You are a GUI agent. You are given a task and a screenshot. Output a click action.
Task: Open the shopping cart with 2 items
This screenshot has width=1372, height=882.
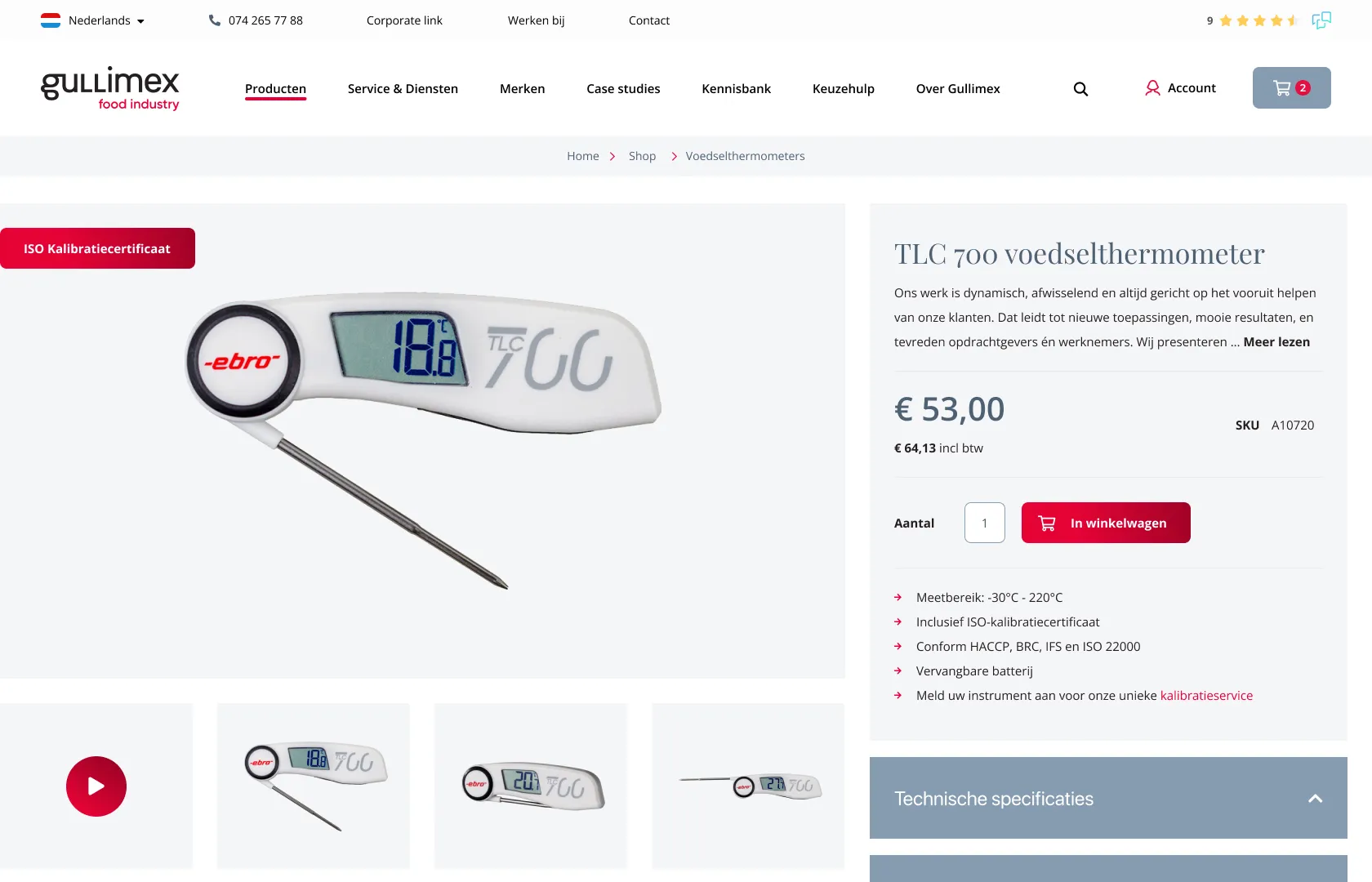tap(1291, 87)
